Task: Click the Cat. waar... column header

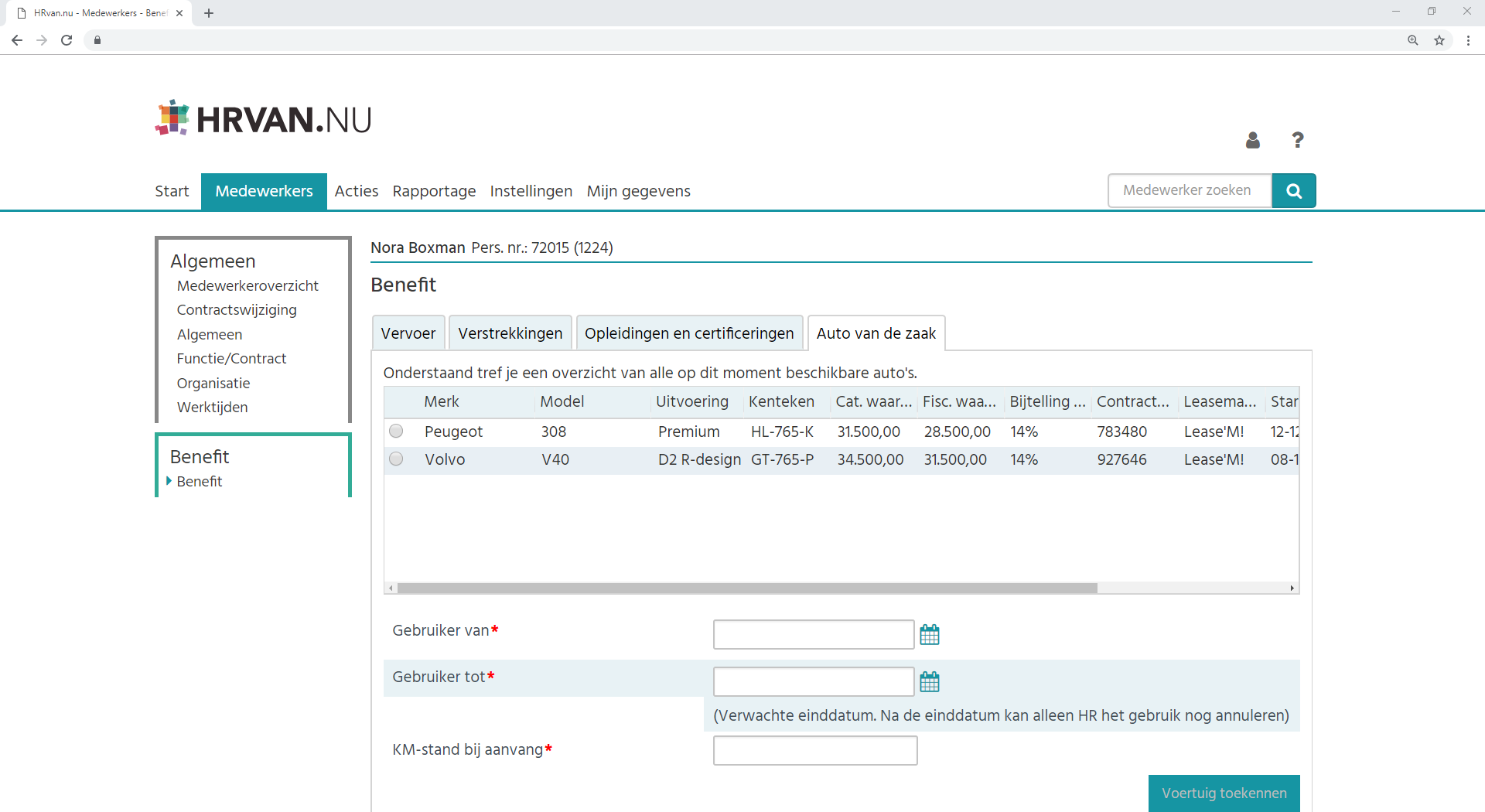Action: click(x=874, y=402)
